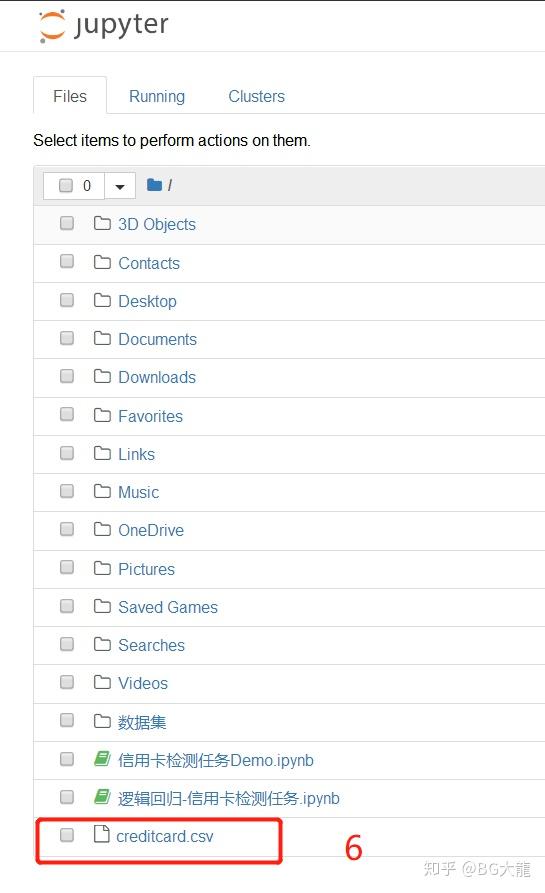
Task: Open the creditcard.csv file
Action: tap(165, 836)
